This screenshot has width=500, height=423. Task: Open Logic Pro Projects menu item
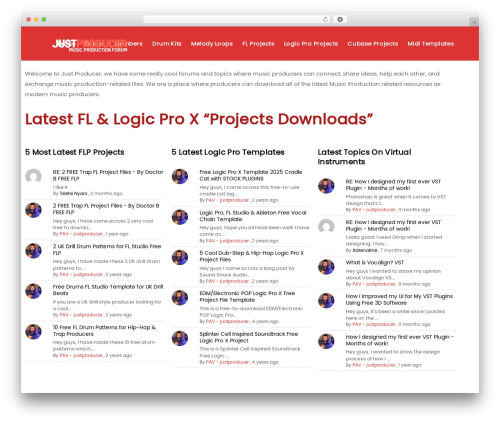click(x=311, y=44)
